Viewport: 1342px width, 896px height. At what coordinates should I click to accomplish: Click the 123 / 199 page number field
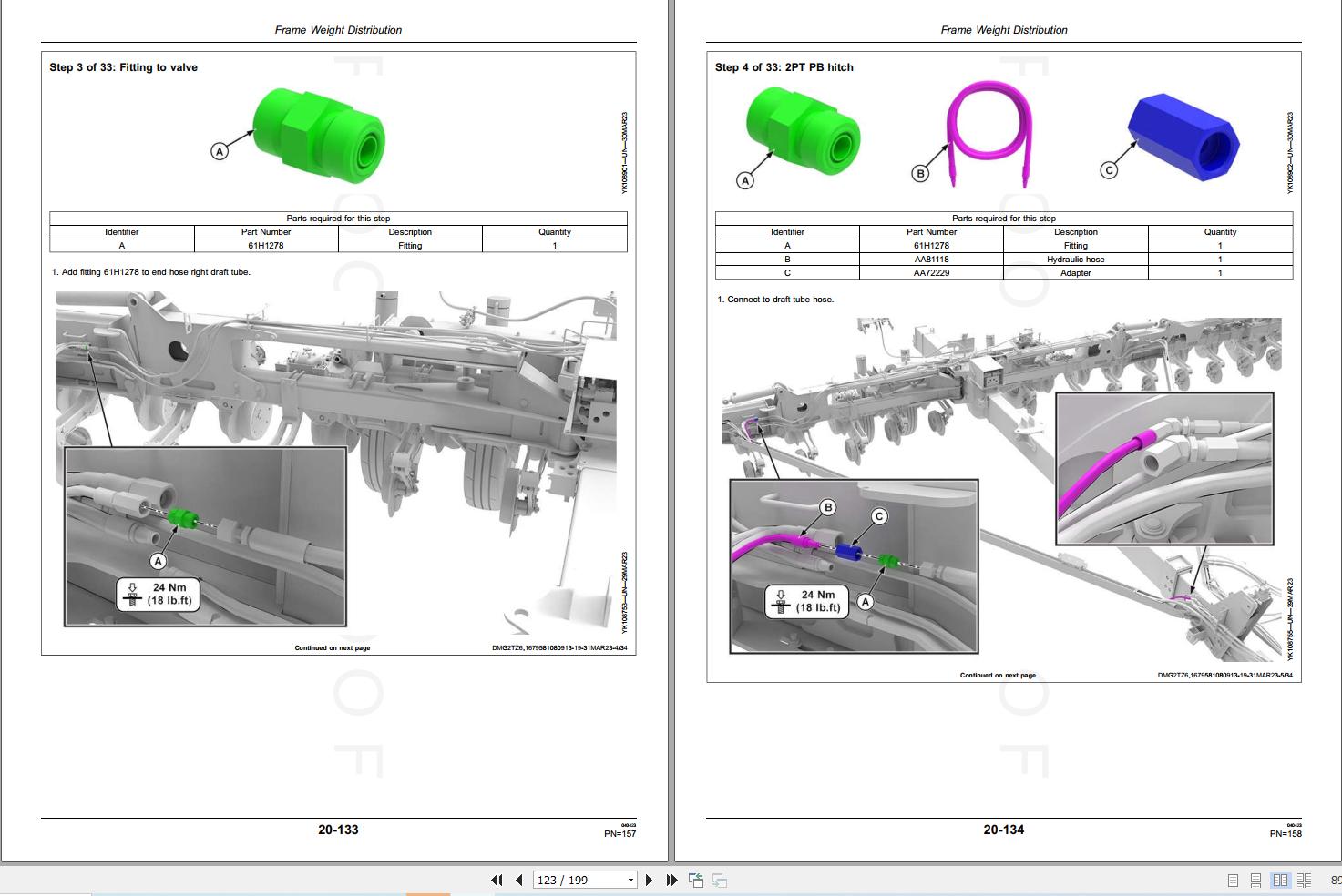coord(576,880)
